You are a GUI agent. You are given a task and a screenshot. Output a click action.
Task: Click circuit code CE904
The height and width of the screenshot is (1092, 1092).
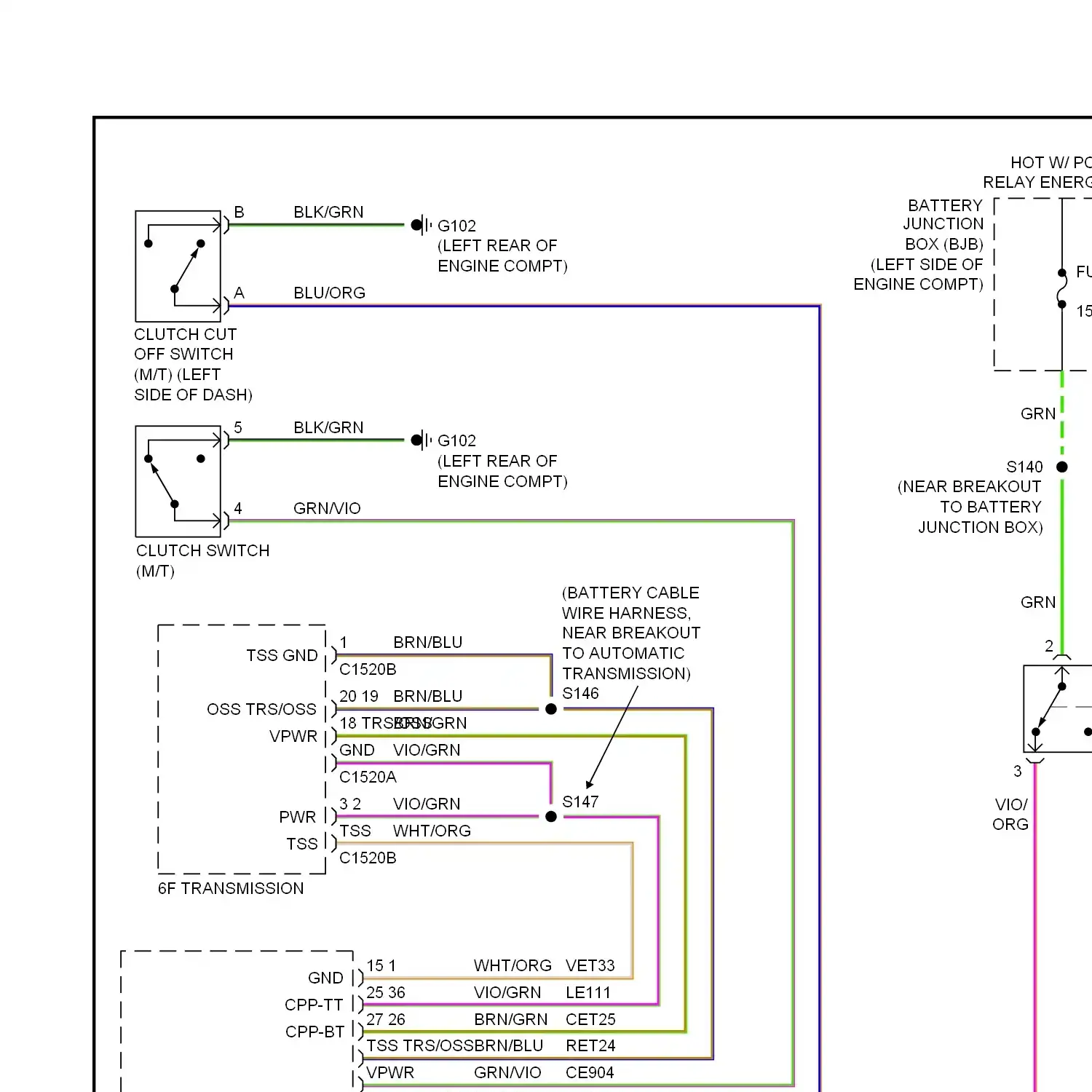point(590,1072)
